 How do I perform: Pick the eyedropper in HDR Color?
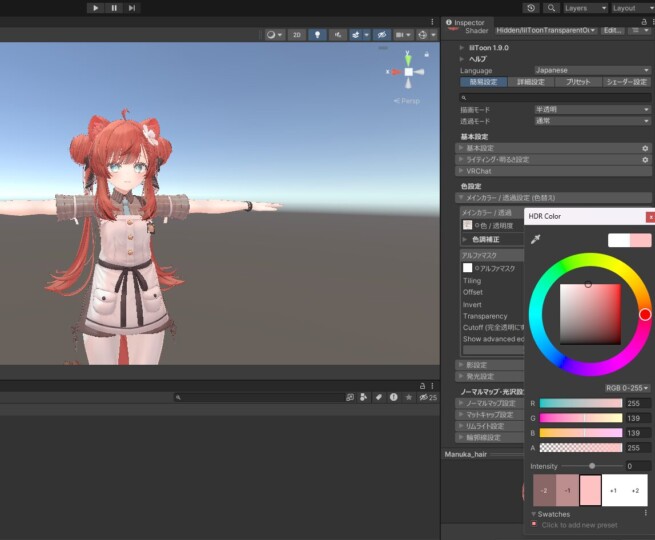(536, 239)
